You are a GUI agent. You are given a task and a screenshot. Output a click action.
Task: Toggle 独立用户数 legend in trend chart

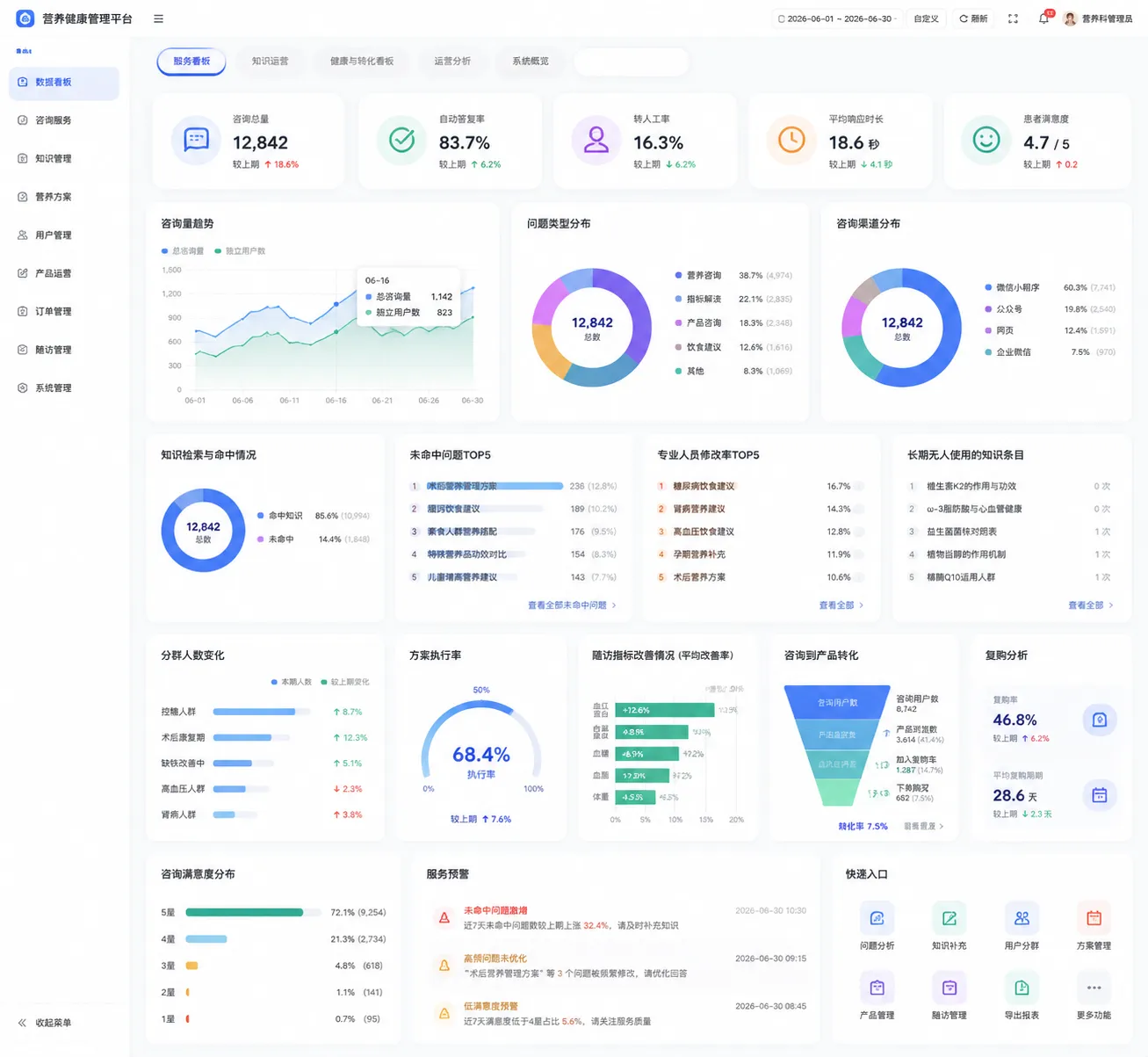(240, 251)
